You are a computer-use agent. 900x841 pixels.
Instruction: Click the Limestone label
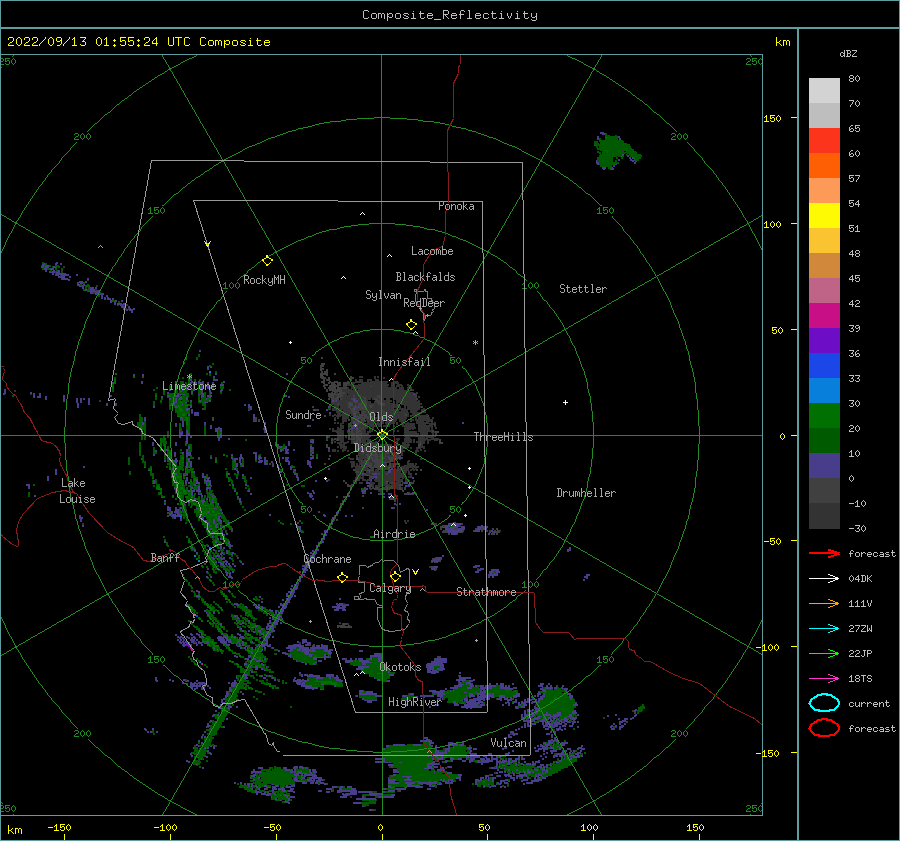[x=189, y=386]
